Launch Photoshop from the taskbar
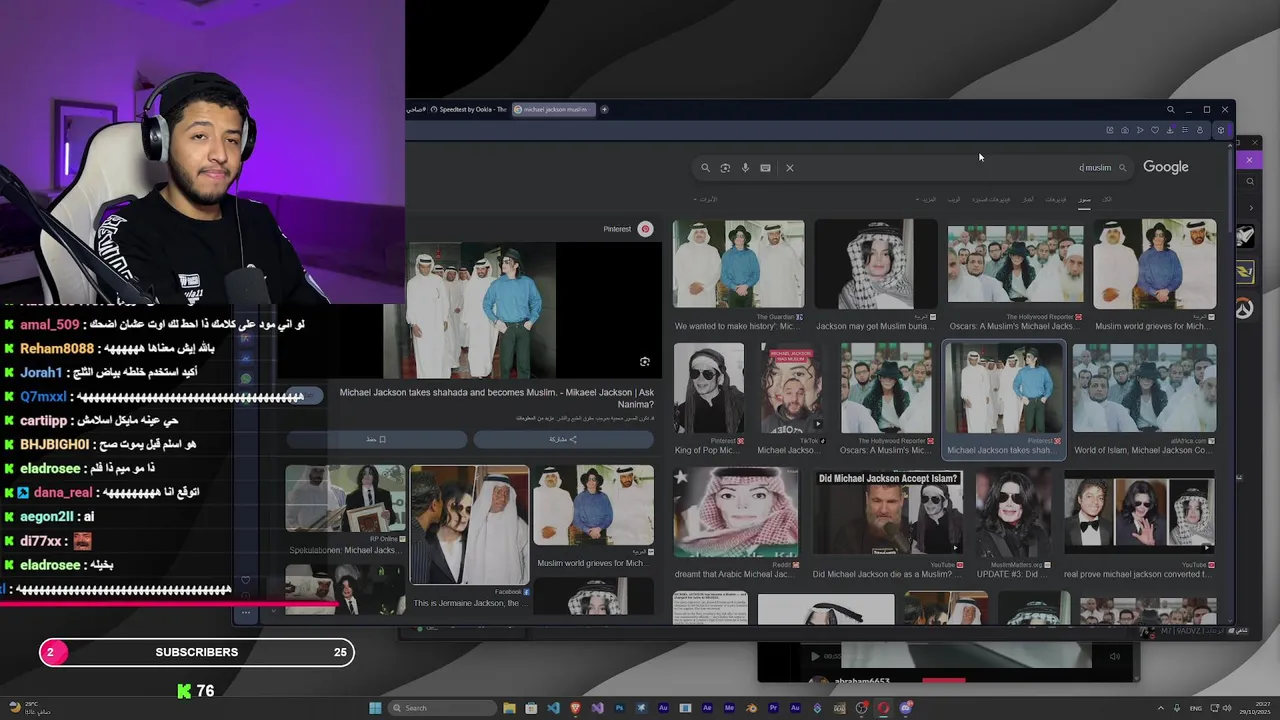Viewport: 1280px width, 720px height. coord(619,708)
